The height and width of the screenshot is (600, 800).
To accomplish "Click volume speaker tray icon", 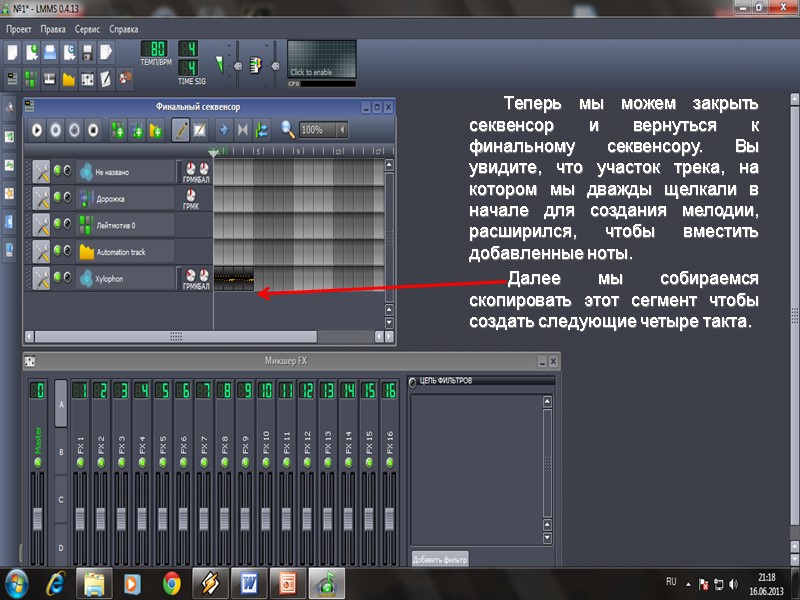I will 733,584.
